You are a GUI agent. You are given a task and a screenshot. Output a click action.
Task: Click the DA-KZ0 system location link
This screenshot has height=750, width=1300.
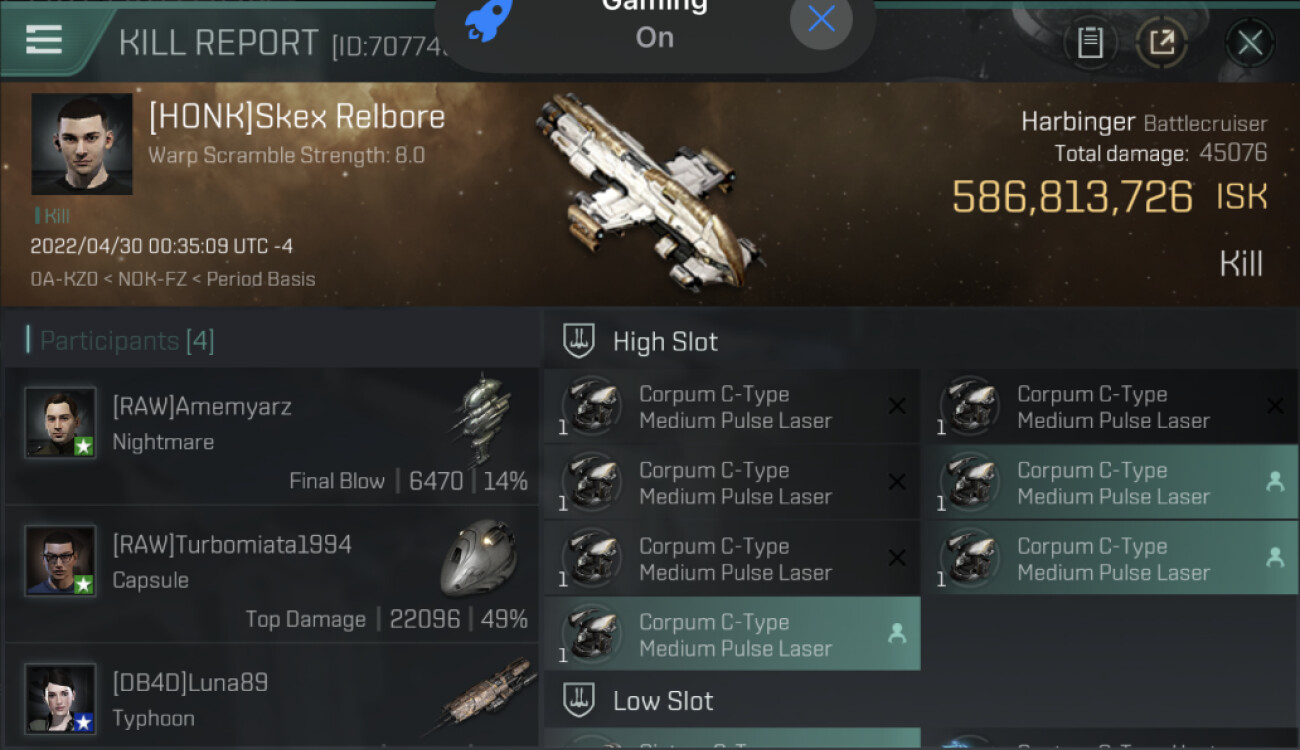[56, 280]
